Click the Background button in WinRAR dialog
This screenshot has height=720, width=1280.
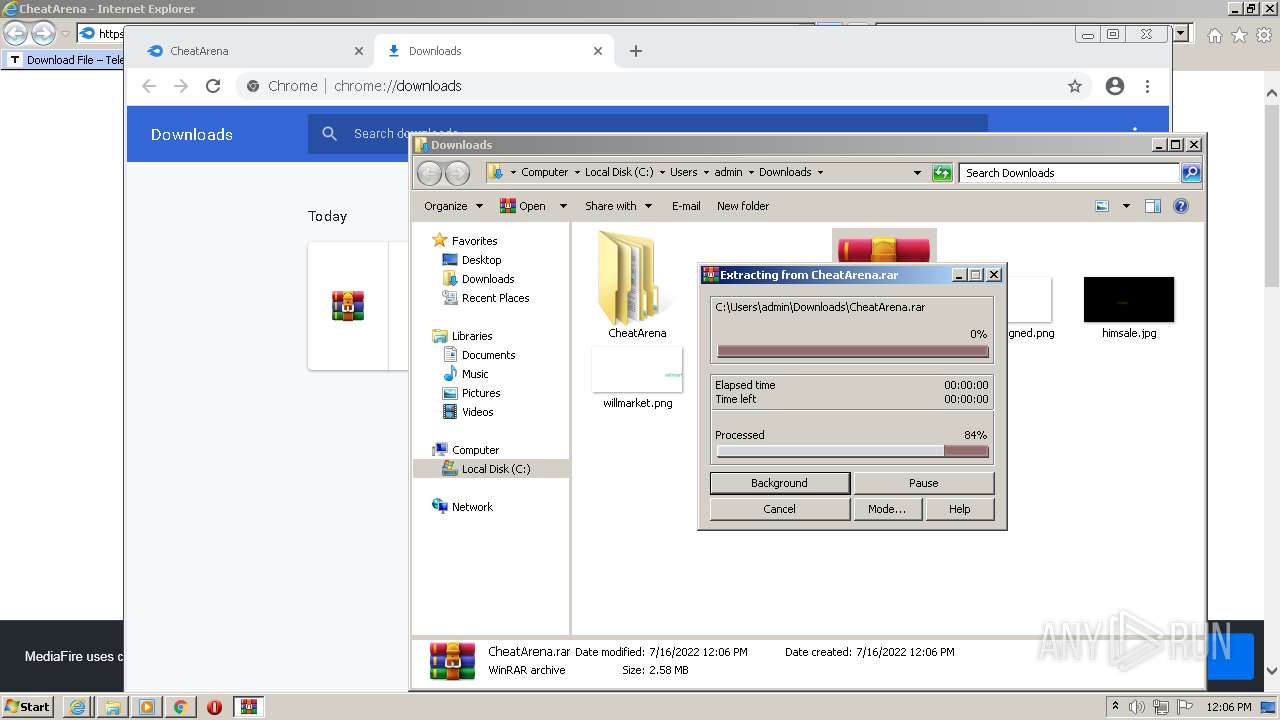[779, 483]
